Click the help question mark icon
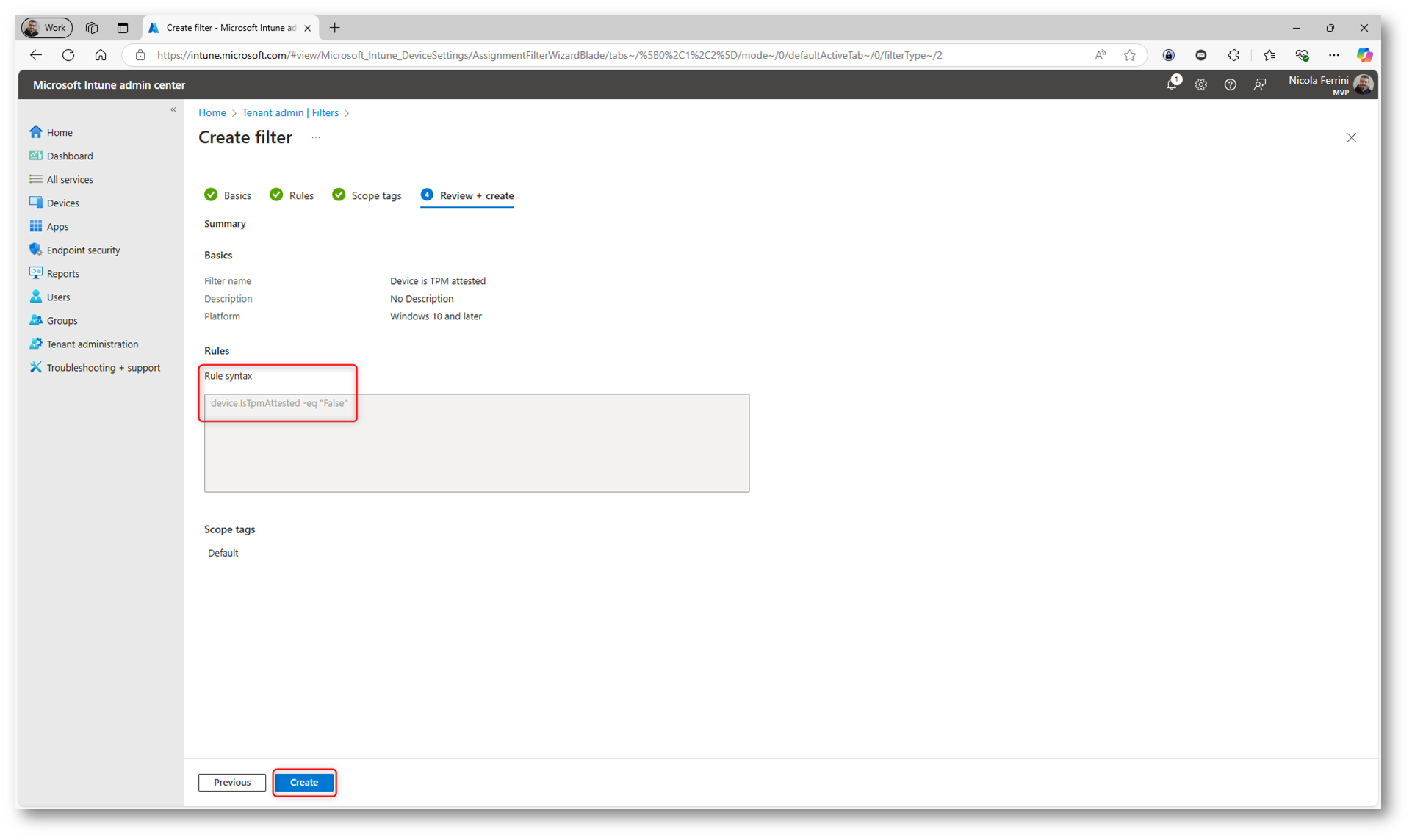Screen dimensions: 1412x840 1230,84
